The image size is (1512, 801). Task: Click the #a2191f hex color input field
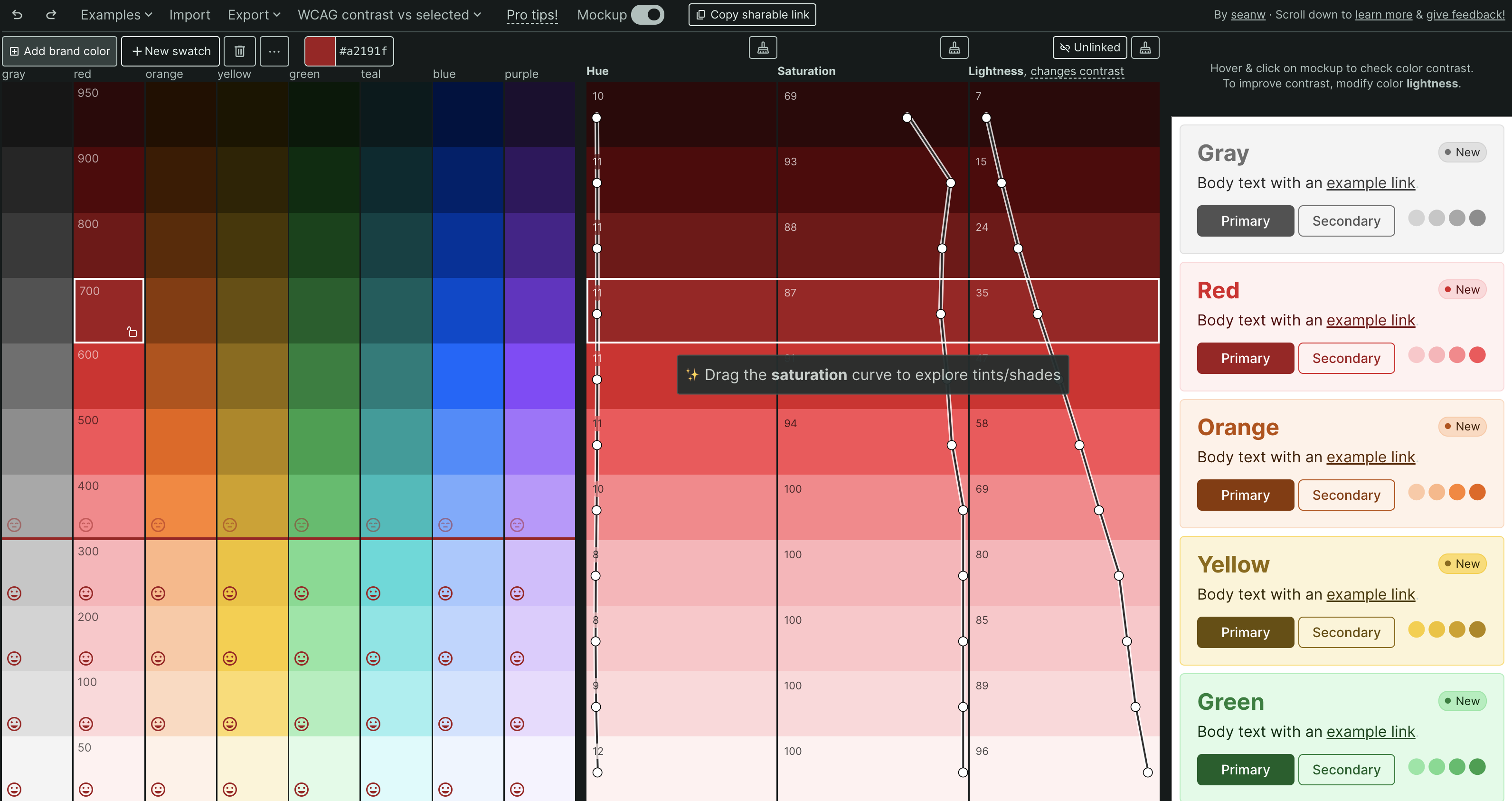(363, 51)
